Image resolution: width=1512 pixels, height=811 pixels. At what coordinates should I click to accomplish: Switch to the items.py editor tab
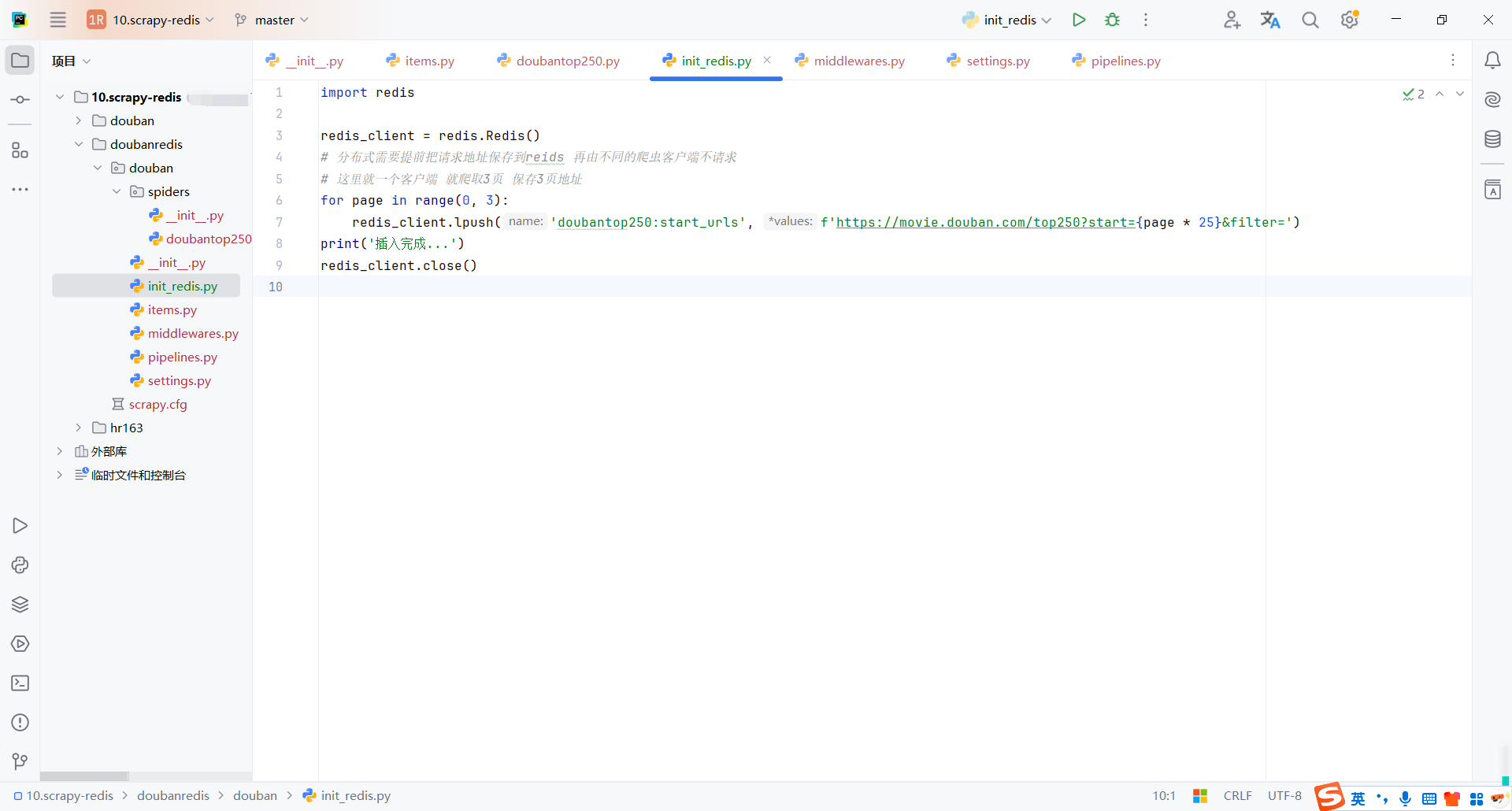pyautogui.click(x=421, y=61)
